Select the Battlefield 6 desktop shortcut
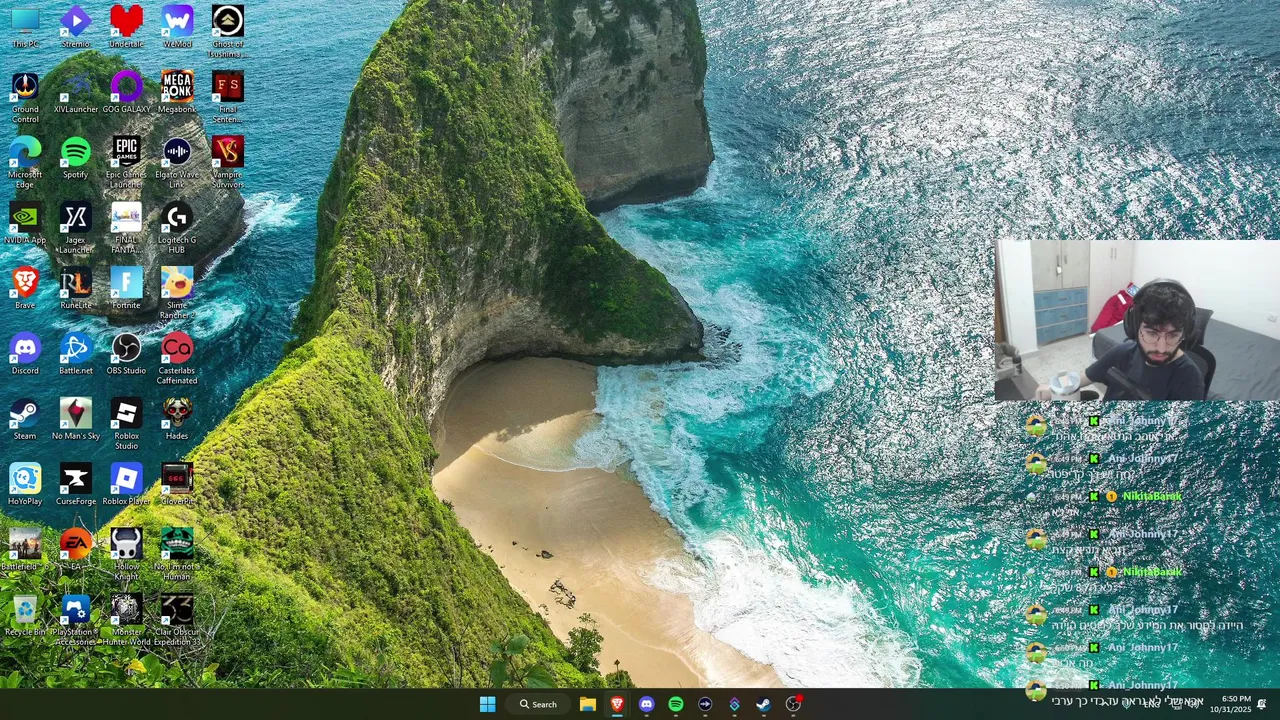This screenshot has height=720, width=1280. (x=25, y=548)
